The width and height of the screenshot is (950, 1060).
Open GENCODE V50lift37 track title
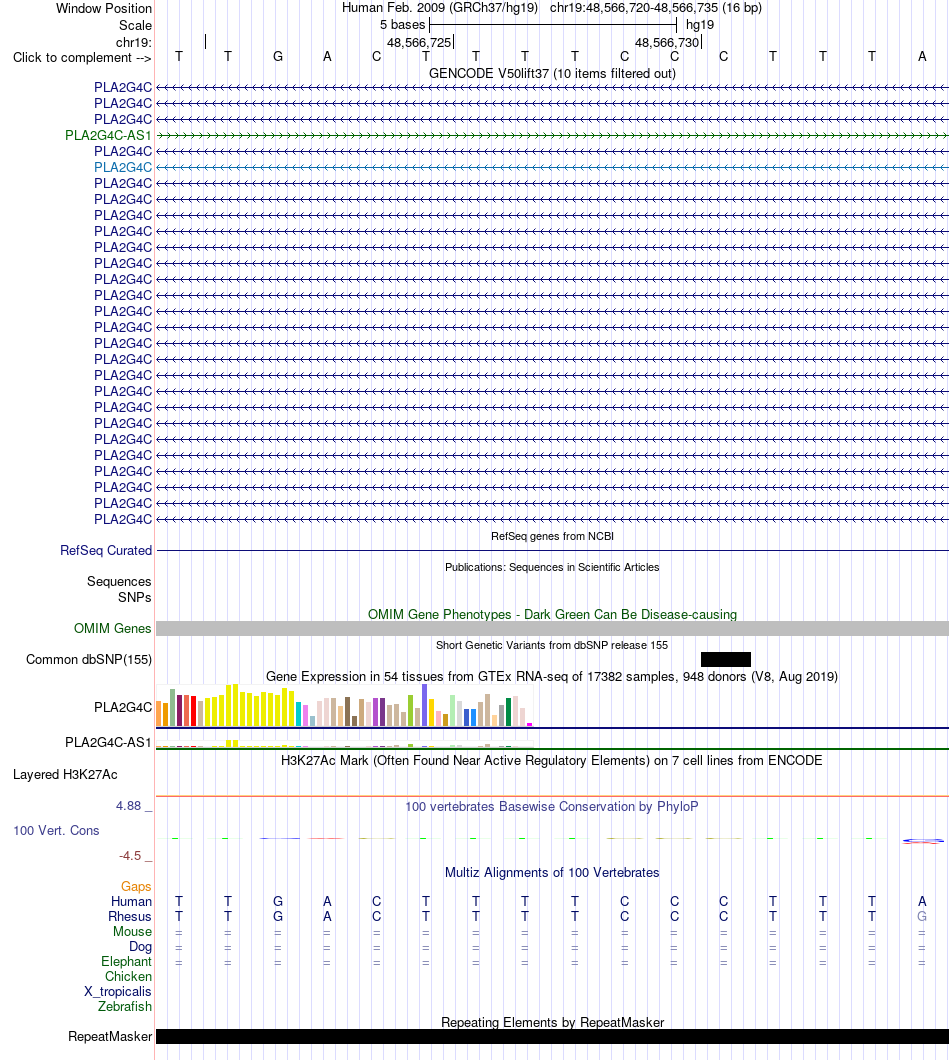552,74
